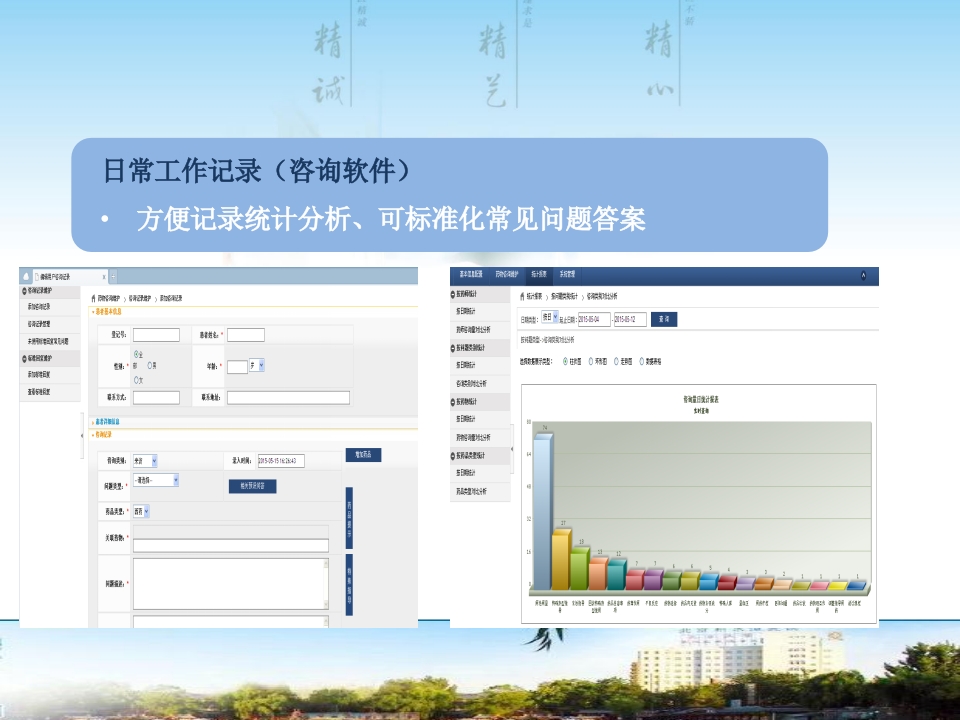
Task: Open the 系统管理 top menu tab
Action: click(566, 274)
